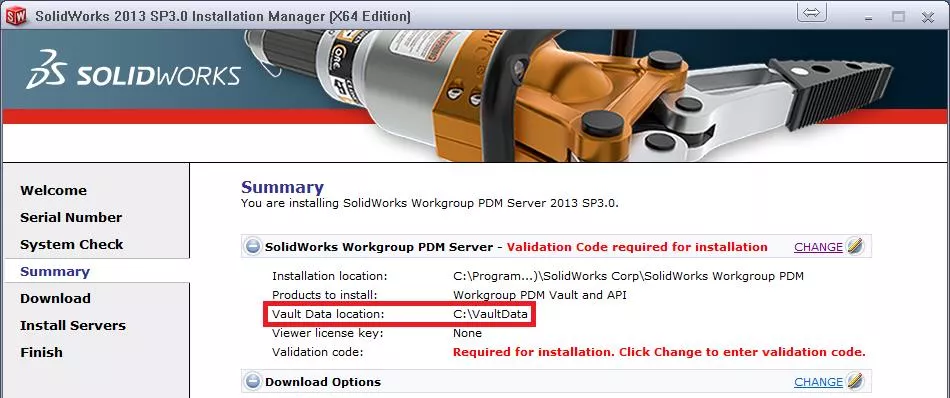The image size is (950, 398).
Task: Collapse the SolidWorks Workgroup PDM Server section
Action: click(x=252, y=247)
